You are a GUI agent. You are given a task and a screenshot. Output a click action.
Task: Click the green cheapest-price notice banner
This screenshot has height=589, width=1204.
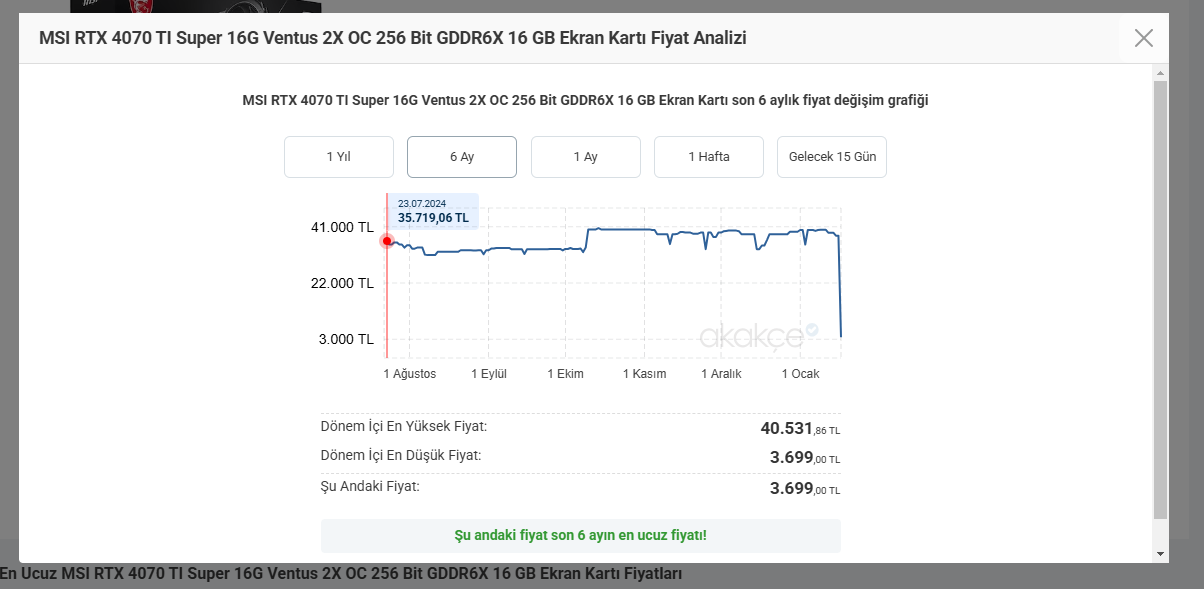pos(580,536)
